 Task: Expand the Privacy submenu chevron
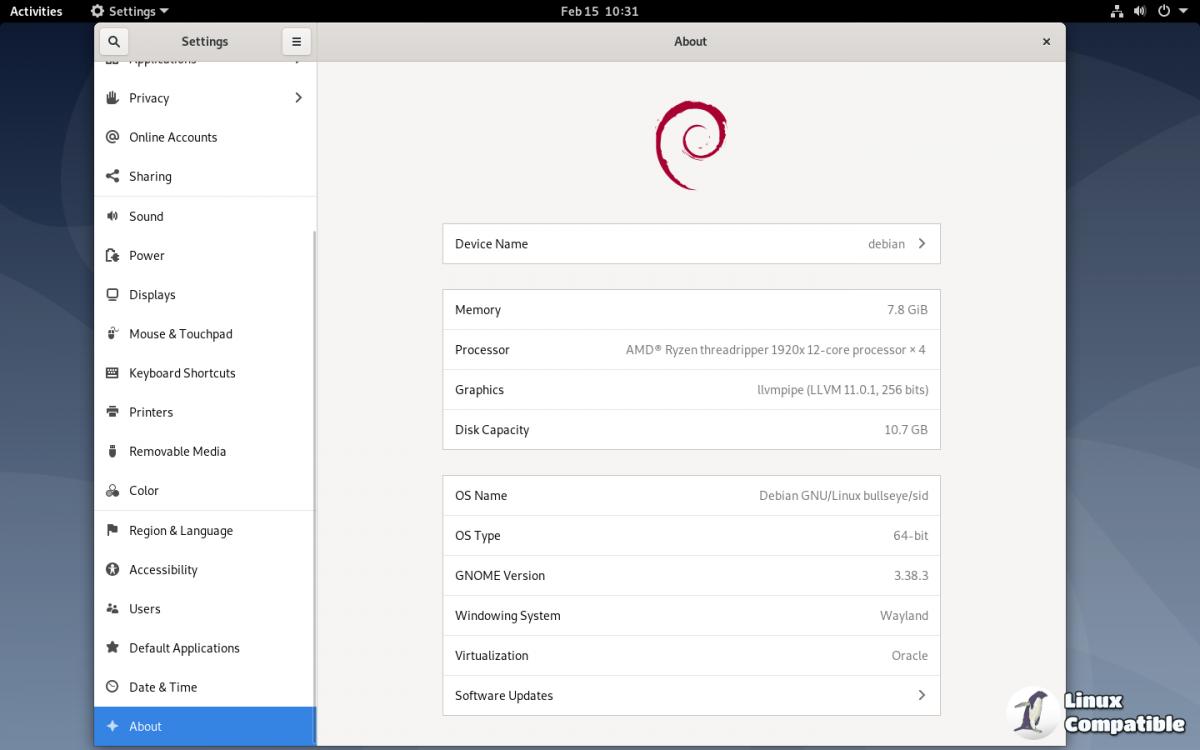[298, 98]
